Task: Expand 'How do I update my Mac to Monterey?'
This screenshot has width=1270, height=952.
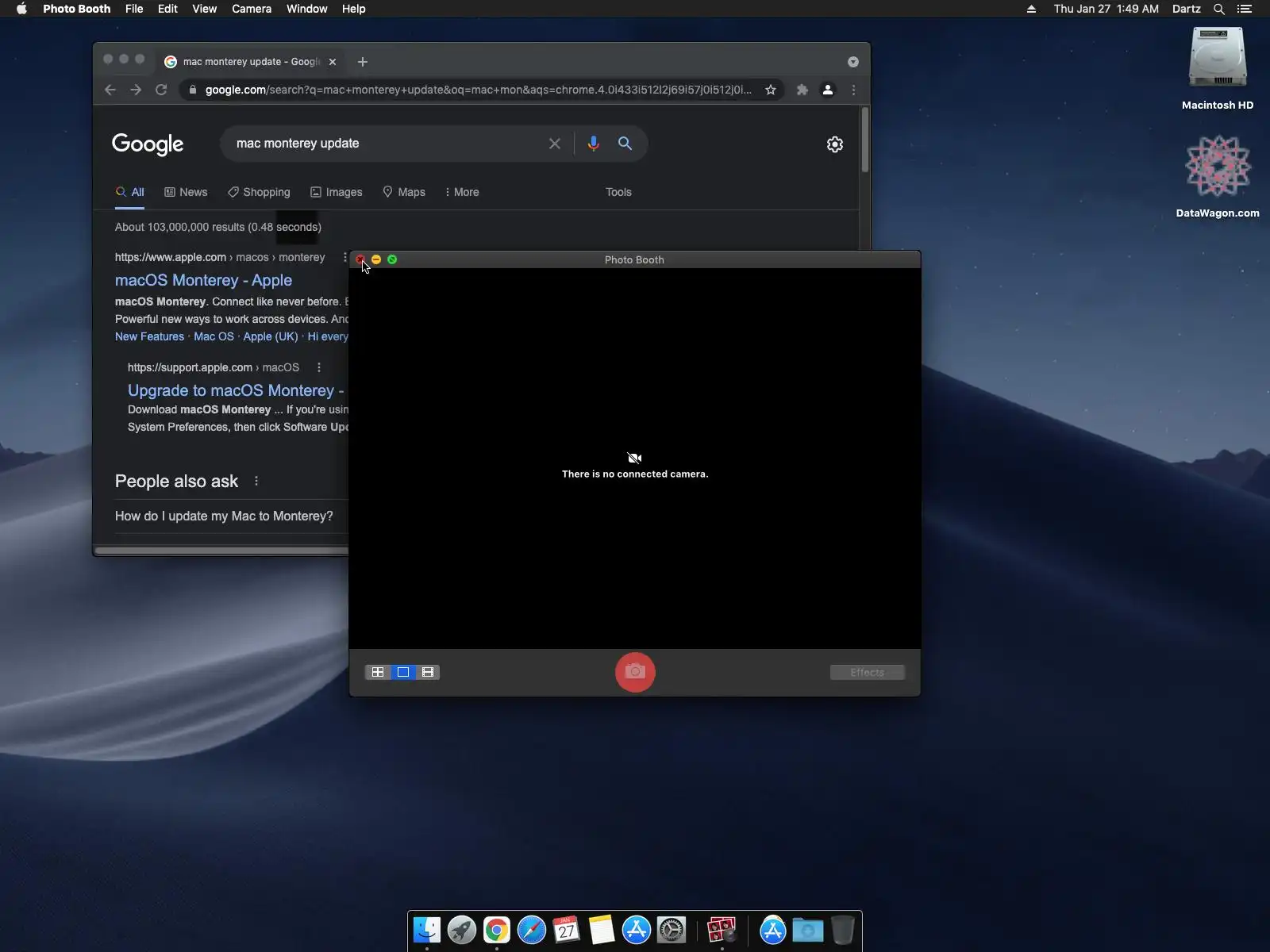Action: pyautogui.click(x=224, y=516)
